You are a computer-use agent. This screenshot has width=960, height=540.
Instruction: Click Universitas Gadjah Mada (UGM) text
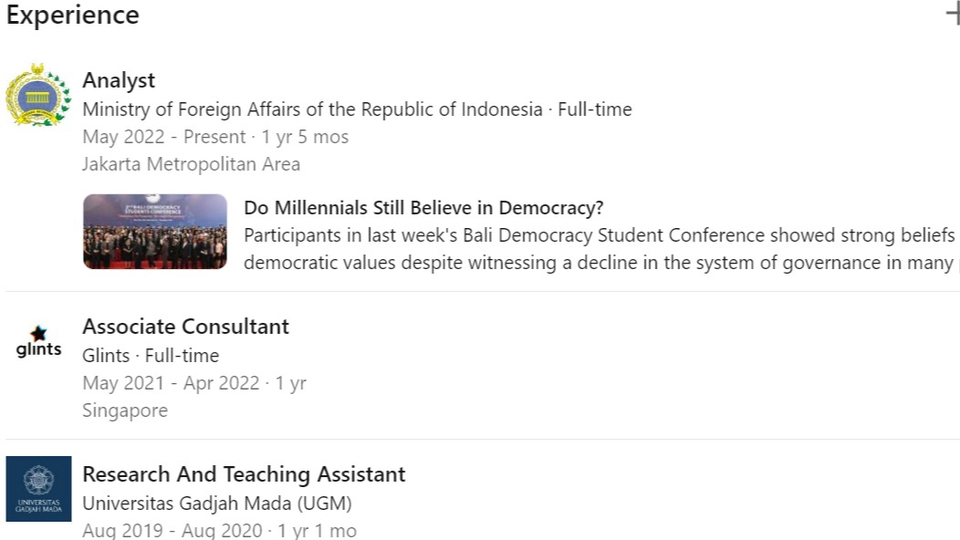[x=216, y=503]
